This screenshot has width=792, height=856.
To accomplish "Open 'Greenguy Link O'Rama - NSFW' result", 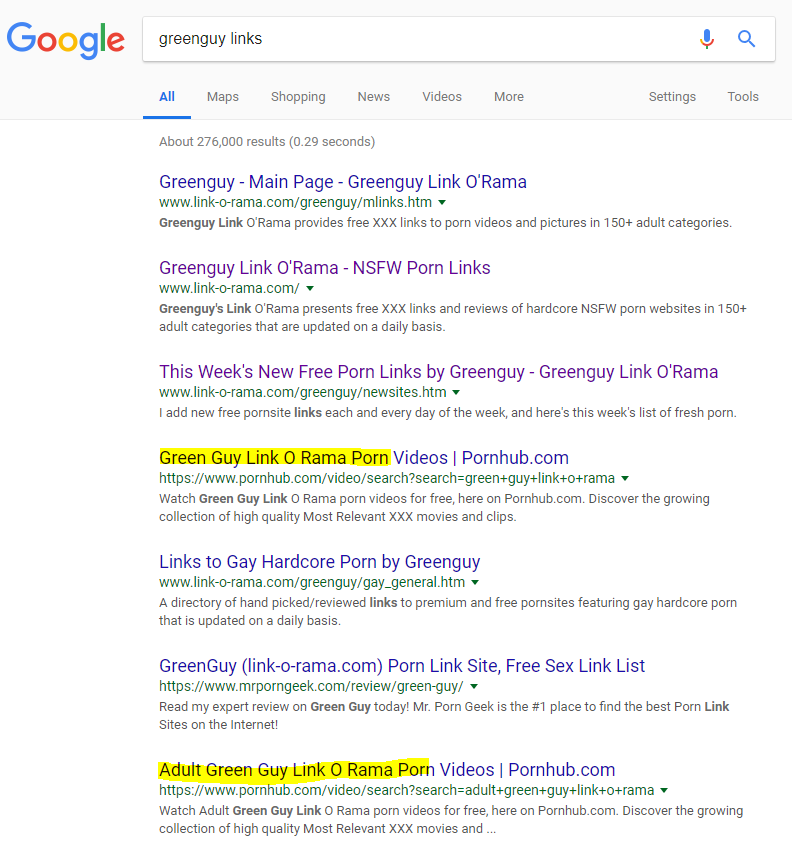I will coord(325,268).
